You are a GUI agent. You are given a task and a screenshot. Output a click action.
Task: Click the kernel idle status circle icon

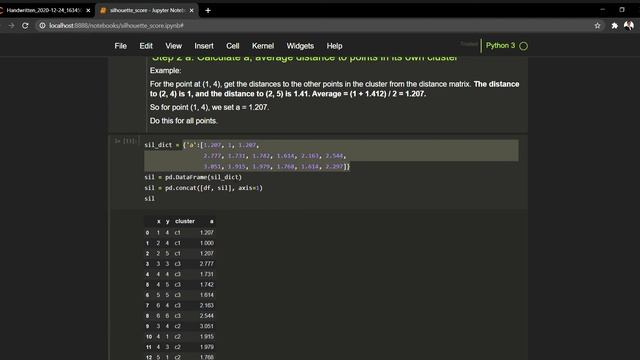(524, 46)
